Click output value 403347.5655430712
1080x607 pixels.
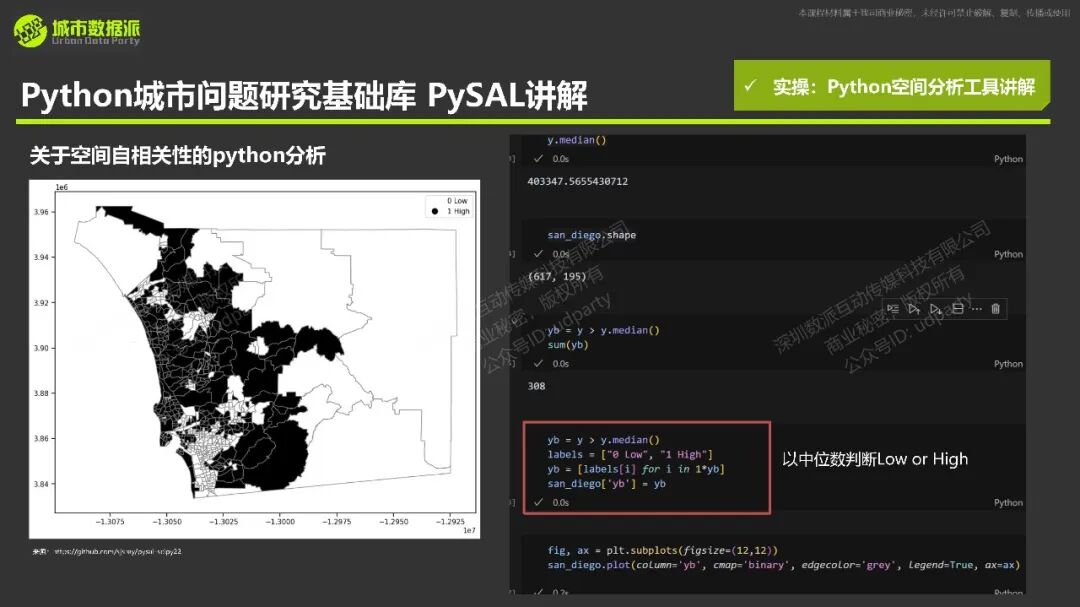[x=577, y=181]
